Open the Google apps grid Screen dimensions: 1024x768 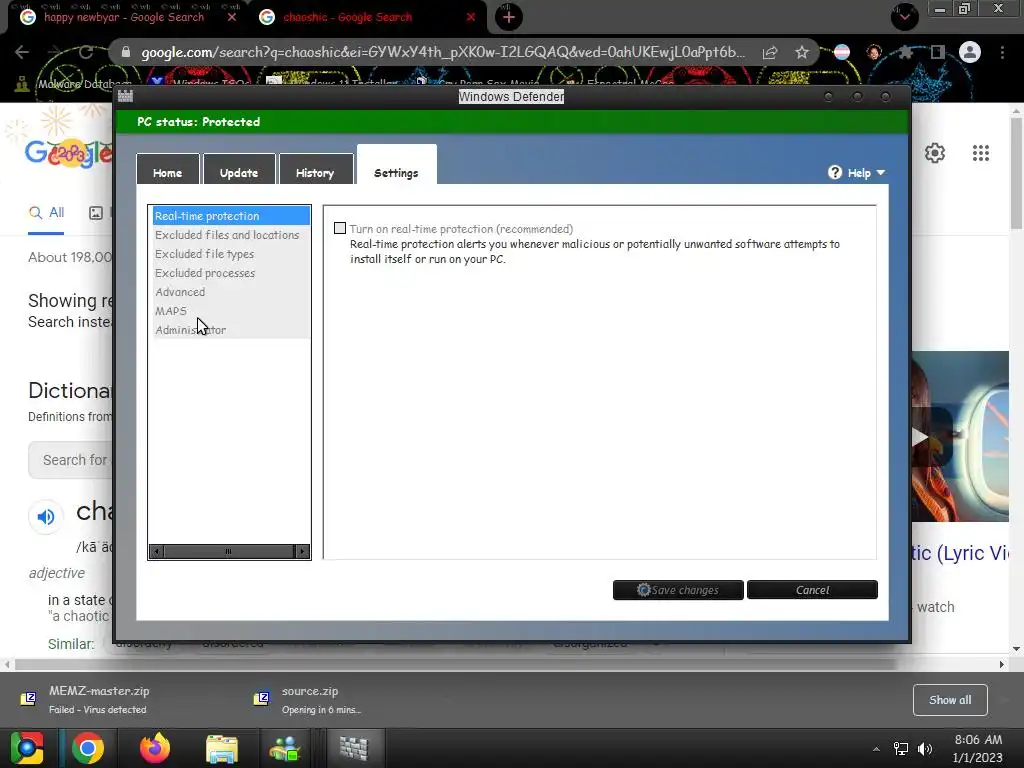pos(981,153)
